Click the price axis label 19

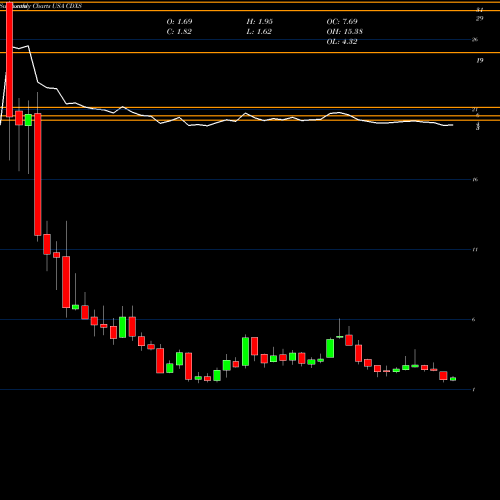pos(479,61)
